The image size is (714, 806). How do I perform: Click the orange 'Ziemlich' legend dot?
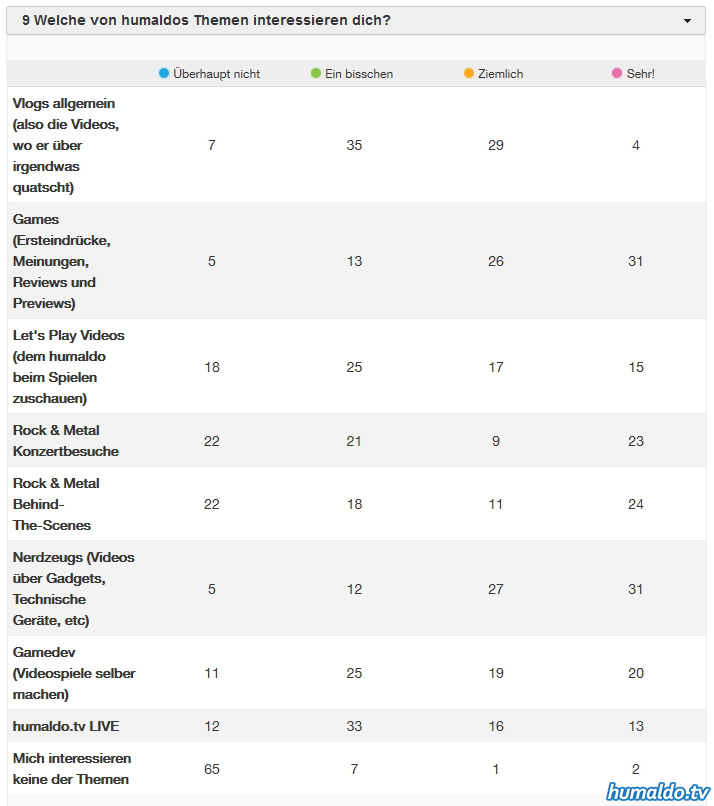[469, 73]
